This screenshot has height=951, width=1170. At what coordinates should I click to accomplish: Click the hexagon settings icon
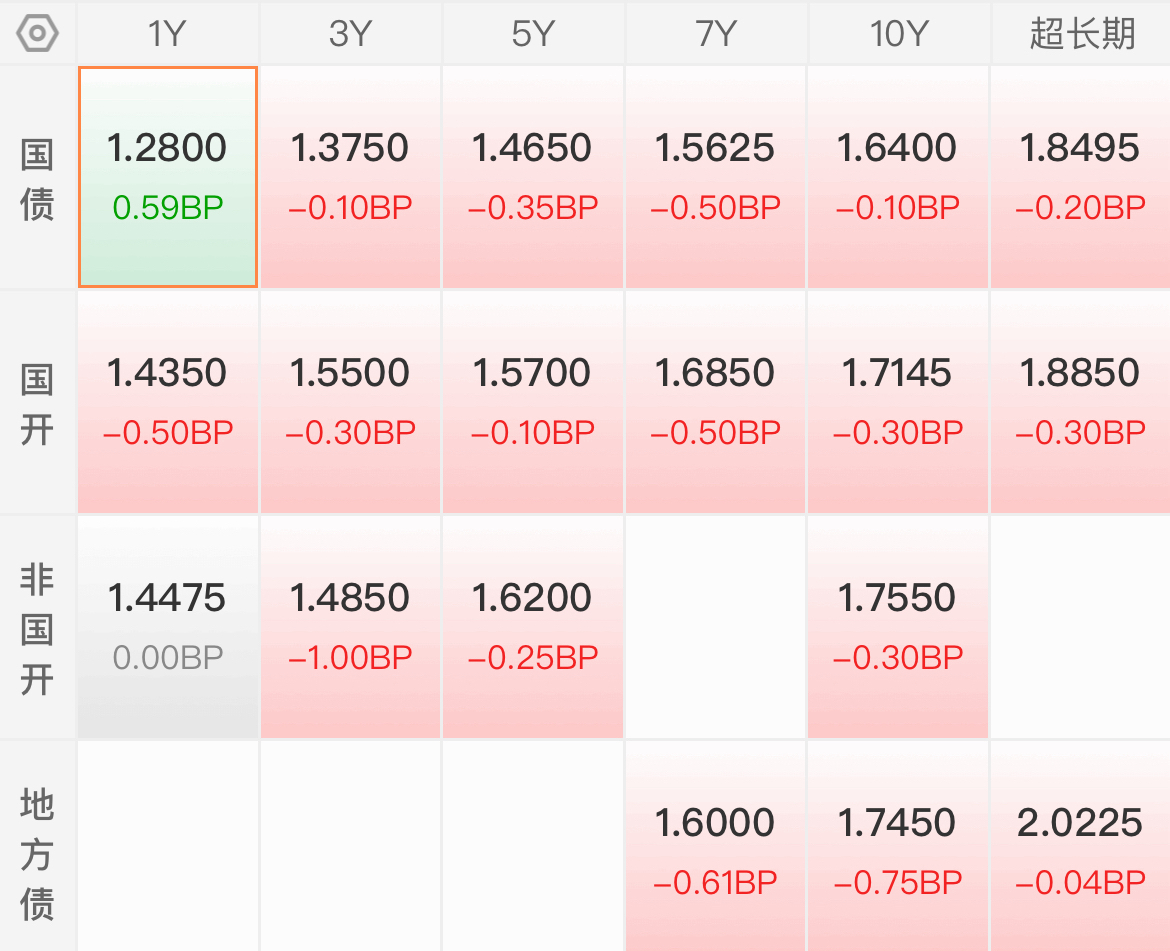38,33
